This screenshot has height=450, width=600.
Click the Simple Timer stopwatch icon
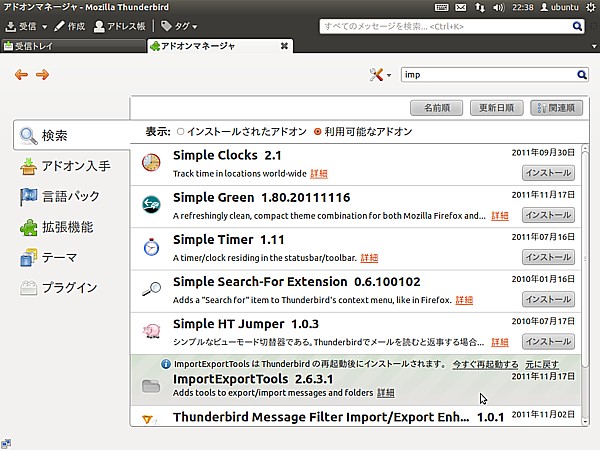pos(151,247)
